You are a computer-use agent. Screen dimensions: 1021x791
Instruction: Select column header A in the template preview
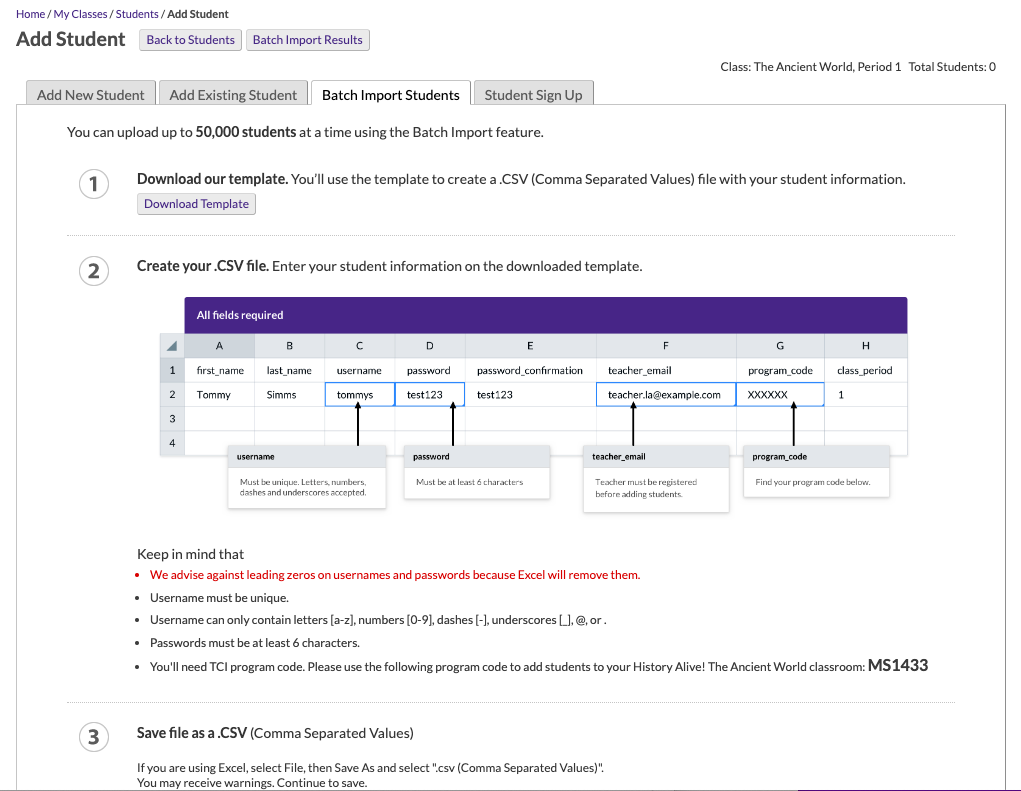(219, 344)
